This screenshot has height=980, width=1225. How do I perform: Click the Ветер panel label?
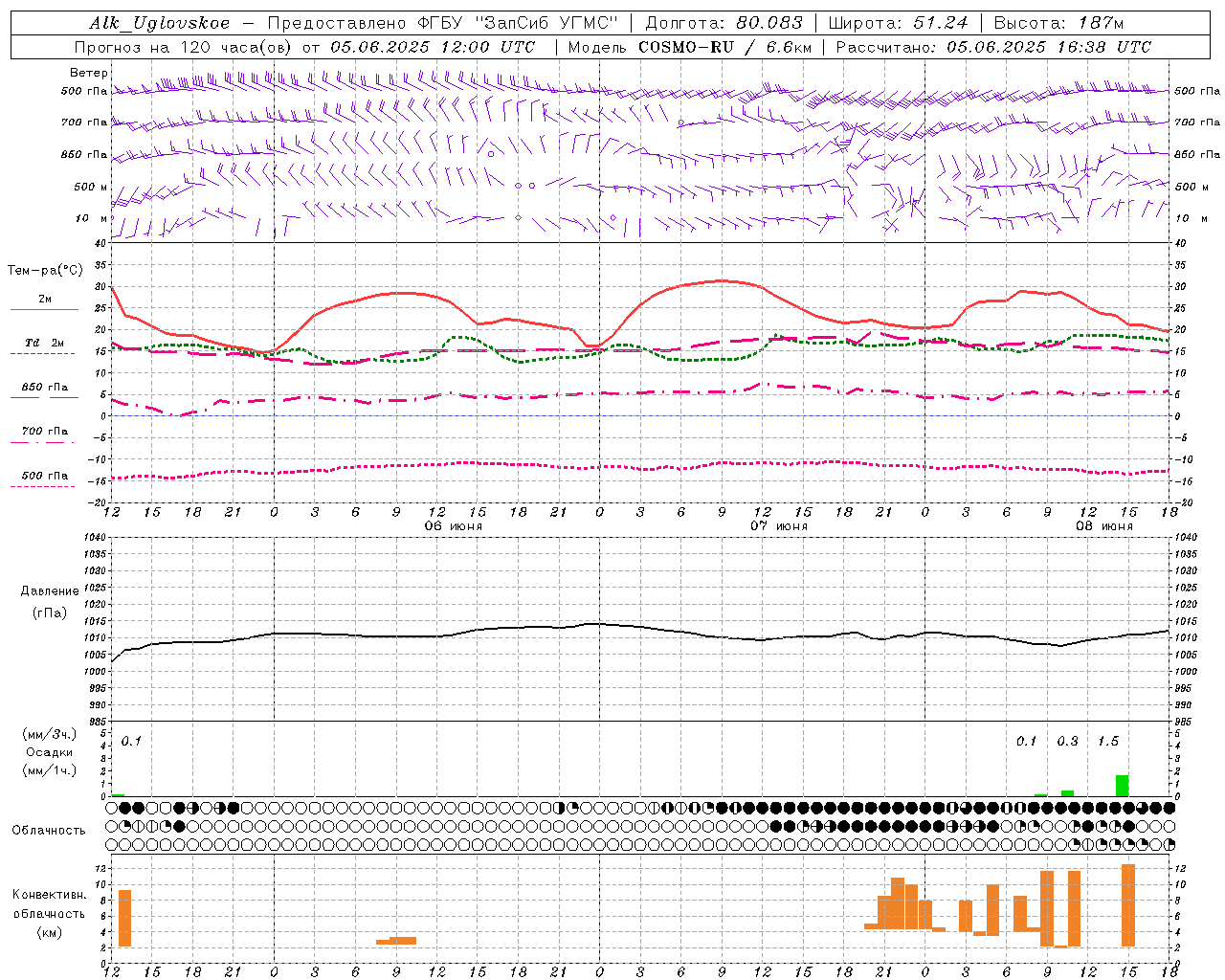89,73
